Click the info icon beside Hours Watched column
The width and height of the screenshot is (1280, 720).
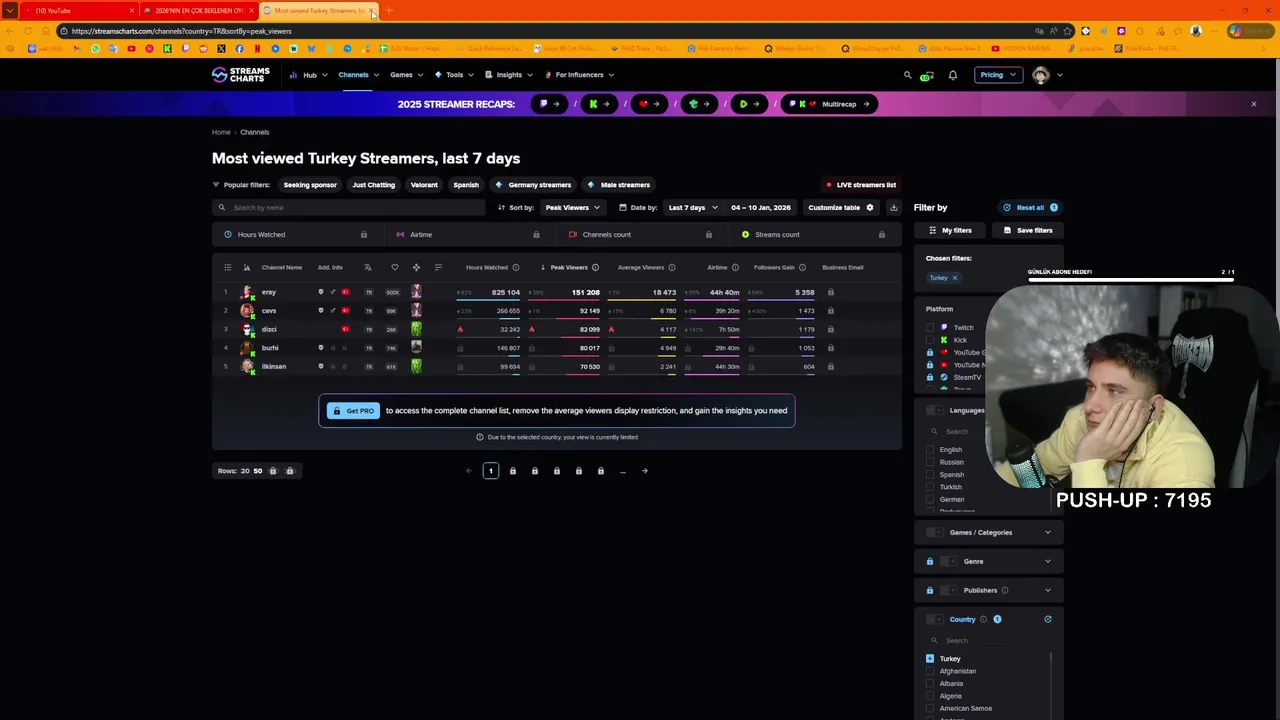click(516, 267)
